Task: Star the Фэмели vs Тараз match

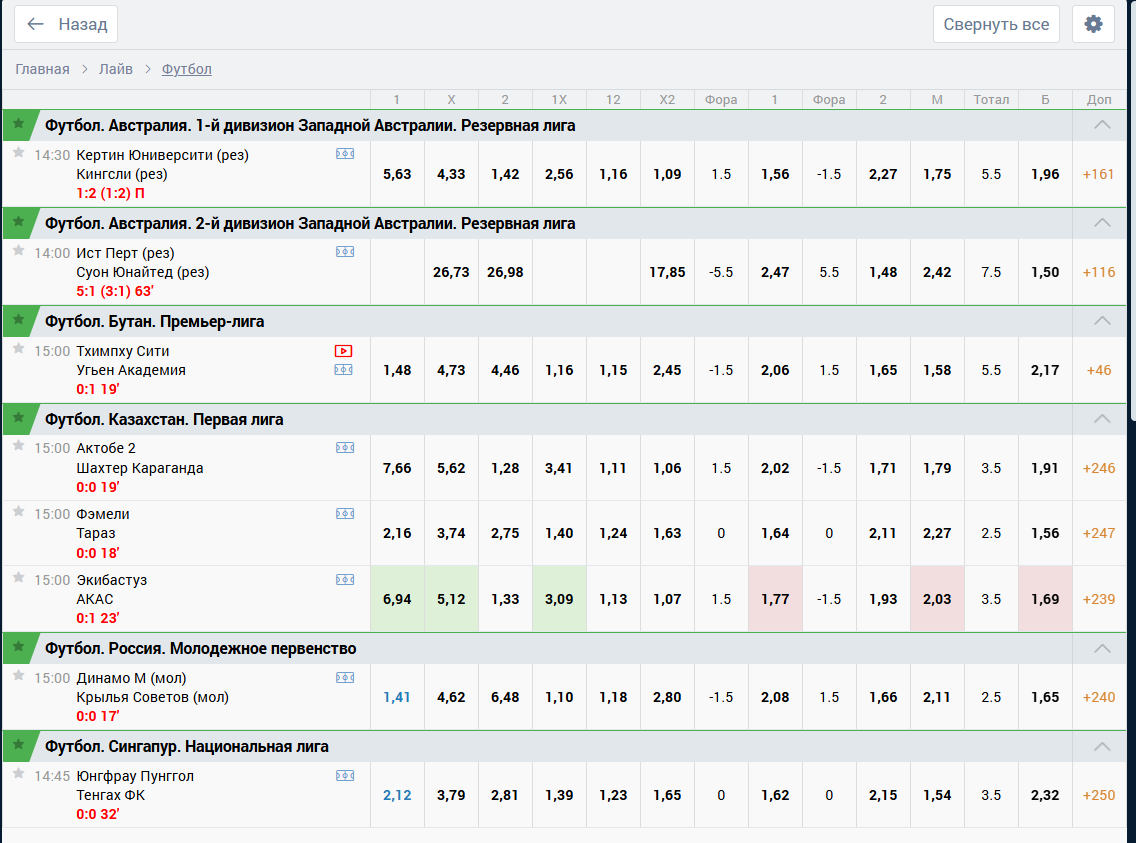Action: tap(19, 512)
